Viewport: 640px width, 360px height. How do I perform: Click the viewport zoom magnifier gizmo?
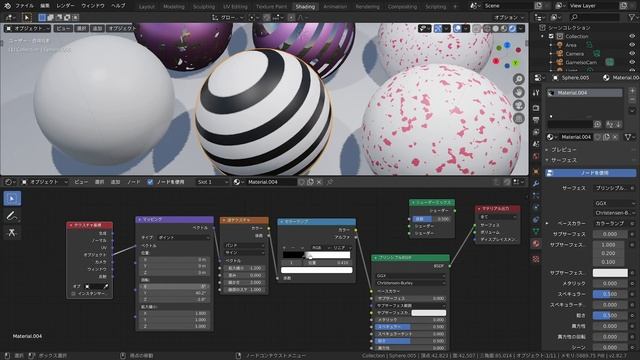[518, 79]
